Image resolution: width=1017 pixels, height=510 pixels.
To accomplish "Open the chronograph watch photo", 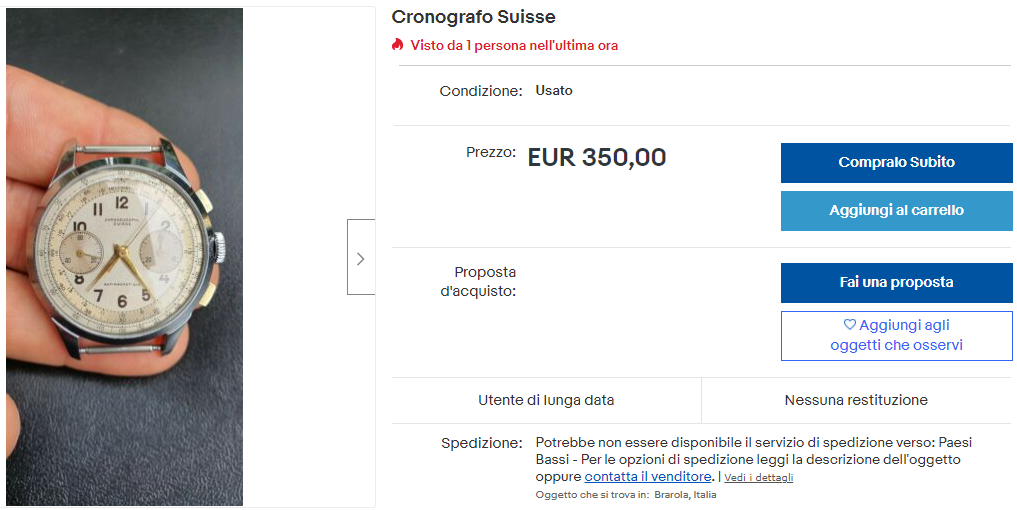I will 125,257.
